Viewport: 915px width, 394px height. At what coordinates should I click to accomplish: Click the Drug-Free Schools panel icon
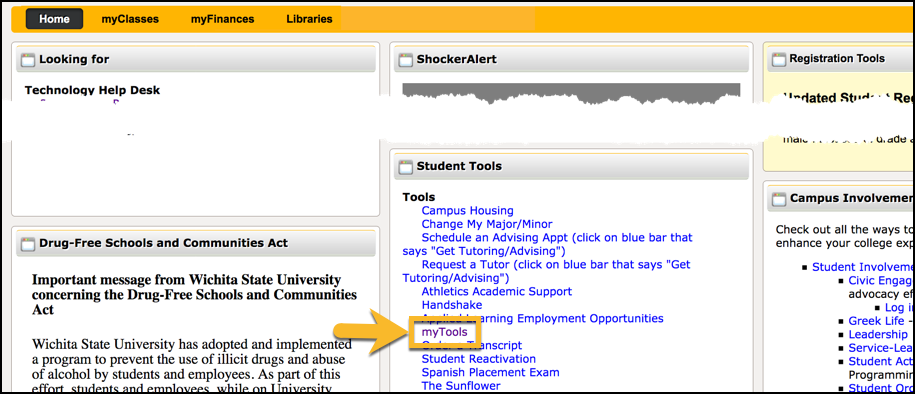click(28, 244)
